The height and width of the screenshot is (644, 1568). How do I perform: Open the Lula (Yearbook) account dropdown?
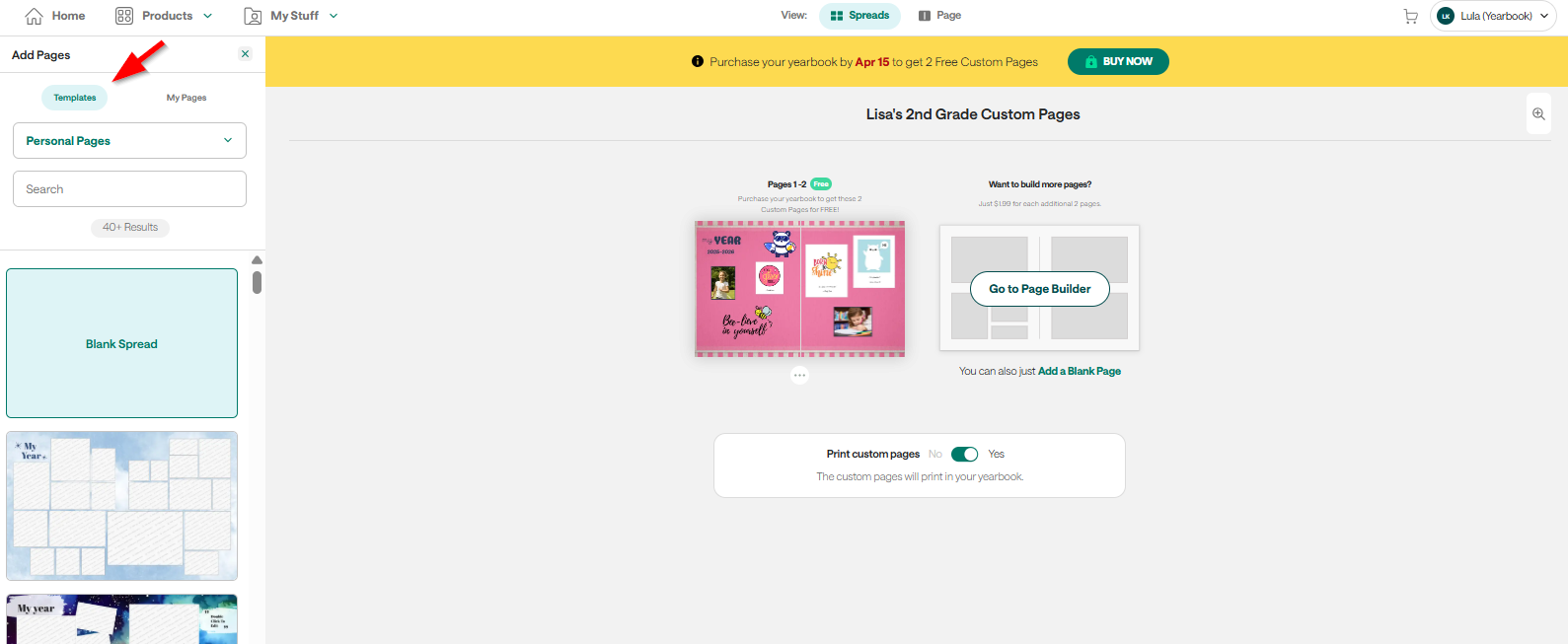1493,16
